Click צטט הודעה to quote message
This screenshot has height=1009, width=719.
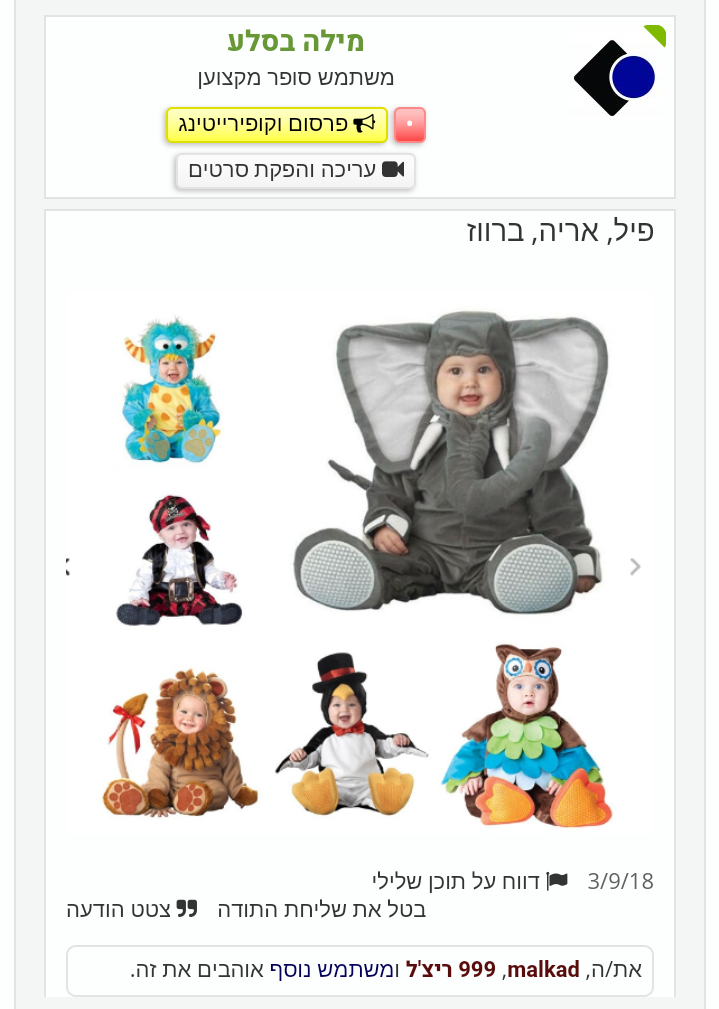(118, 910)
